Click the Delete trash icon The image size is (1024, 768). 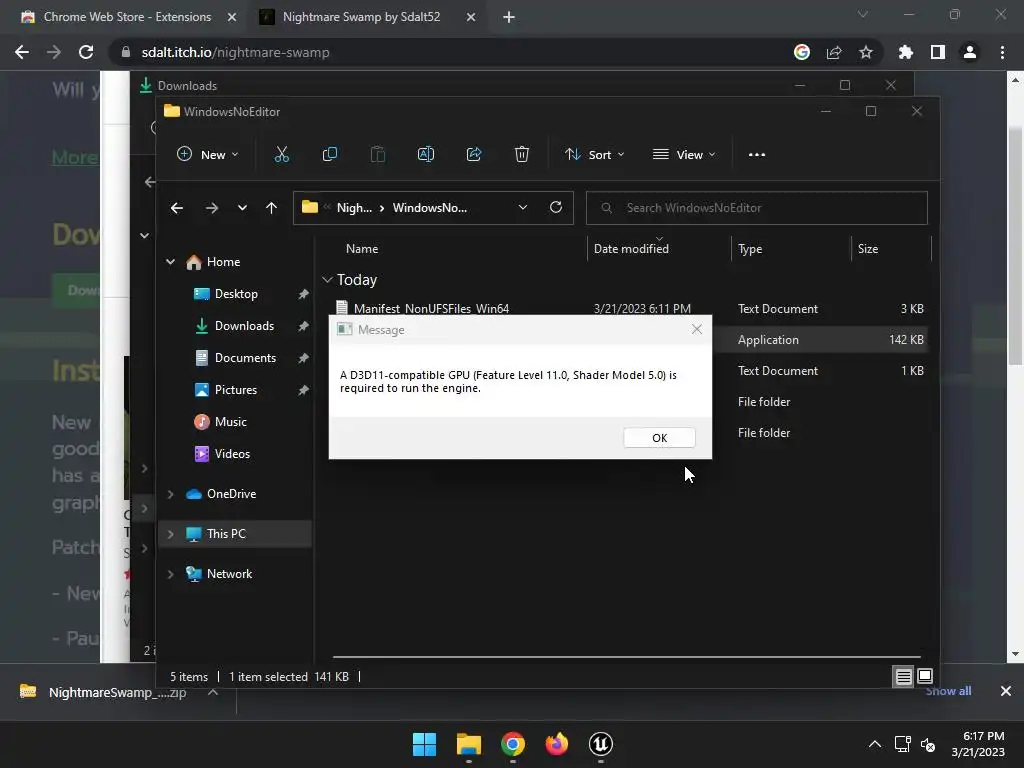click(521, 154)
